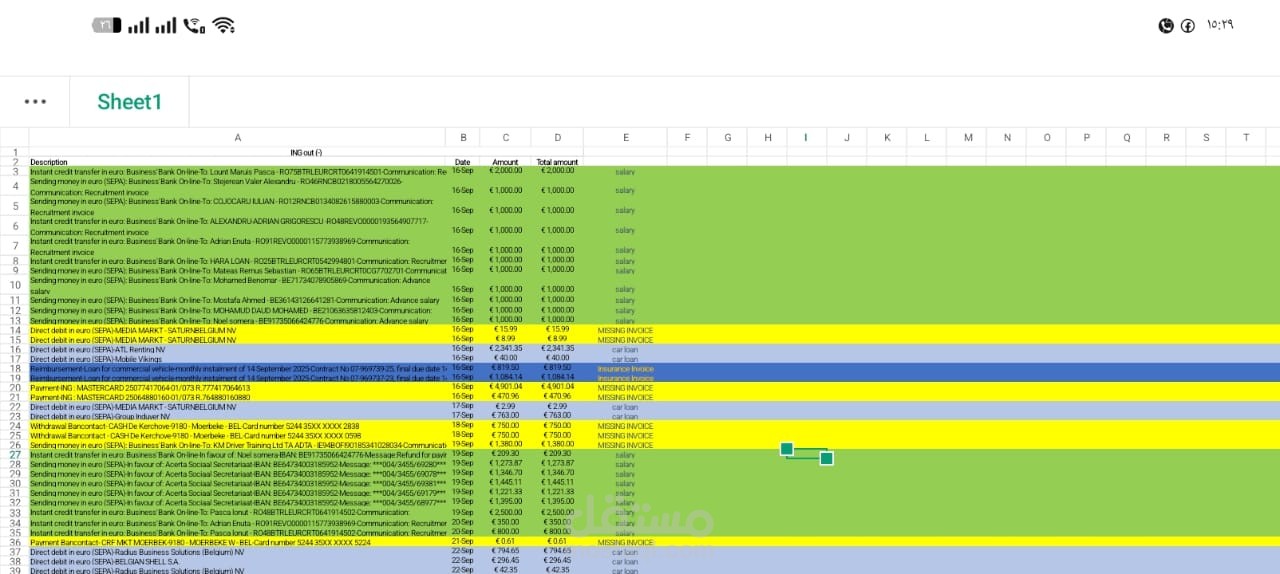Select the CRF MKT MOERBEK payment description

coord(237,542)
